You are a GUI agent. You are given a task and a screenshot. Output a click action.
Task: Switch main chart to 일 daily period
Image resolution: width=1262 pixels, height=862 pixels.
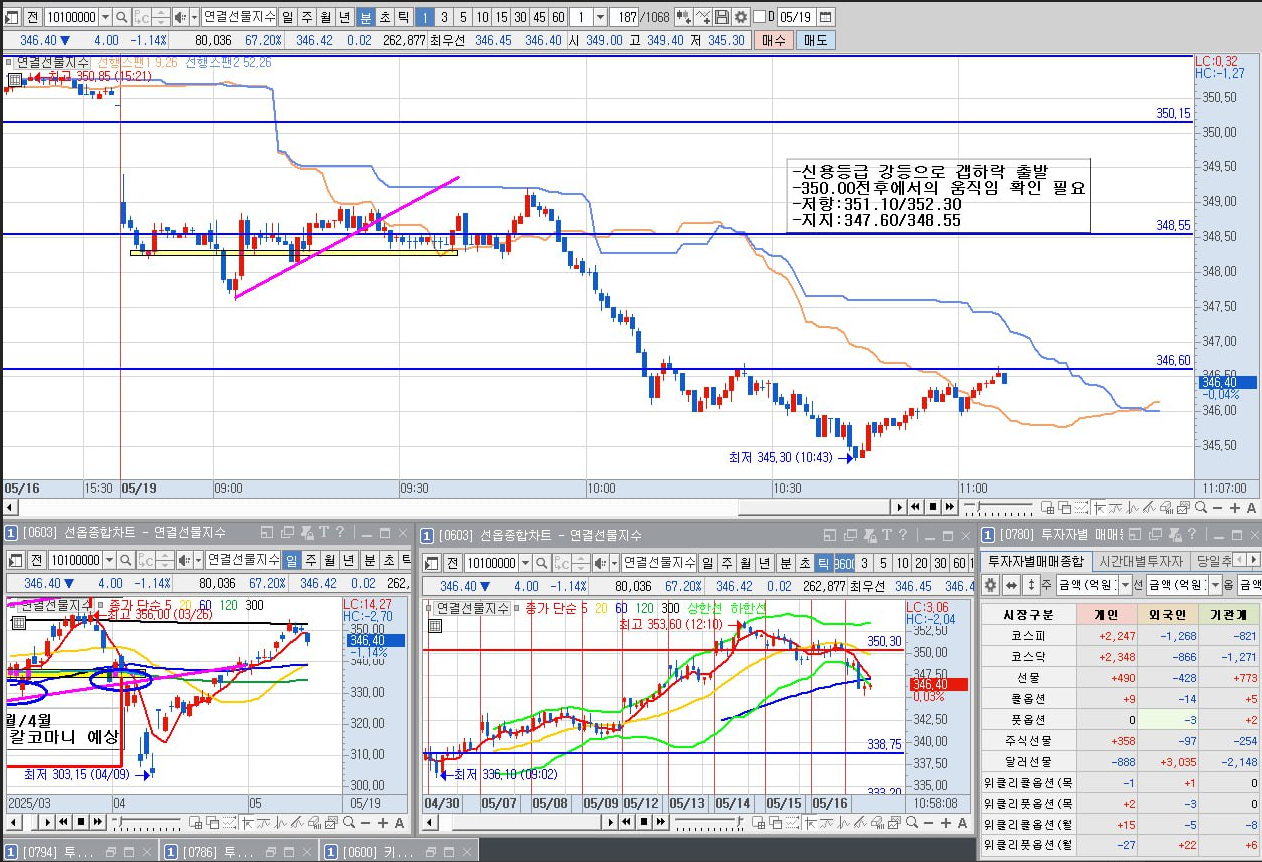click(x=288, y=17)
